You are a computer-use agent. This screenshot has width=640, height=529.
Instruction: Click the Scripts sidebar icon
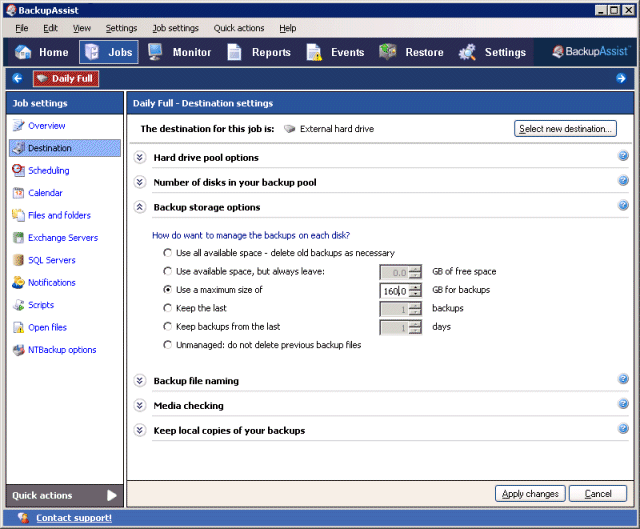(x=18, y=305)
